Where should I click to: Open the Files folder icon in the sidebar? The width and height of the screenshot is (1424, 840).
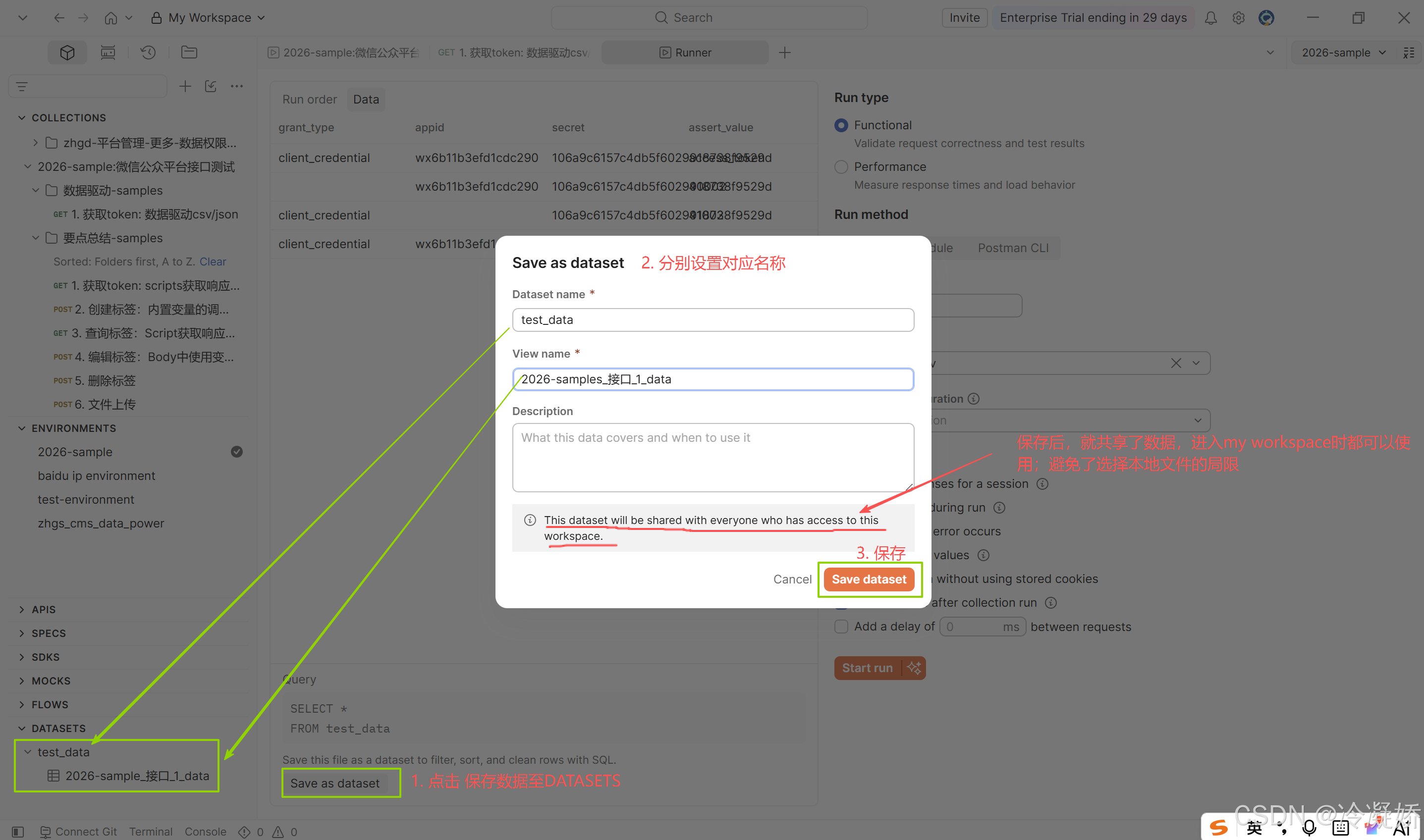click(189, 52)
